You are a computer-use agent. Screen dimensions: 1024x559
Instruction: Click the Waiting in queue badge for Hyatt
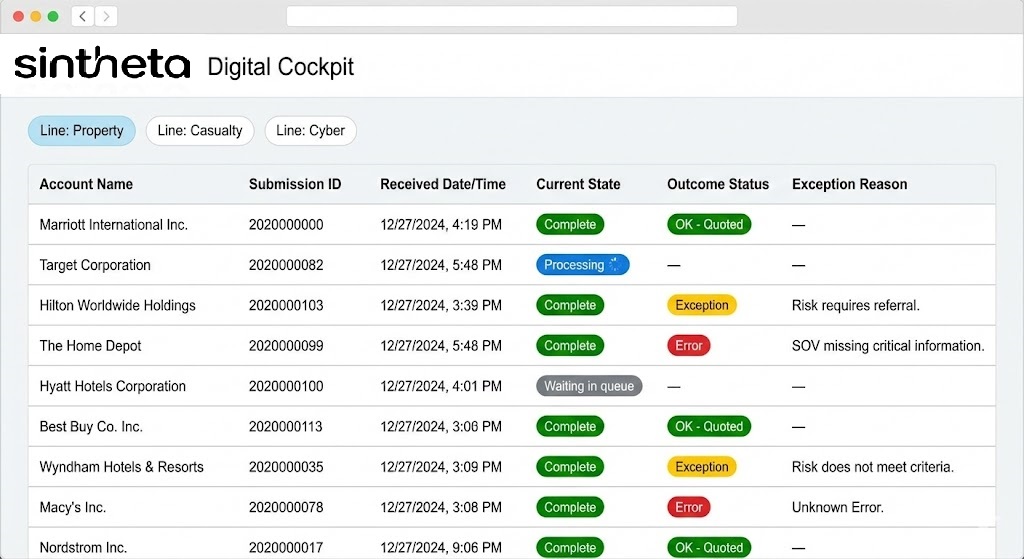point(589,386)
